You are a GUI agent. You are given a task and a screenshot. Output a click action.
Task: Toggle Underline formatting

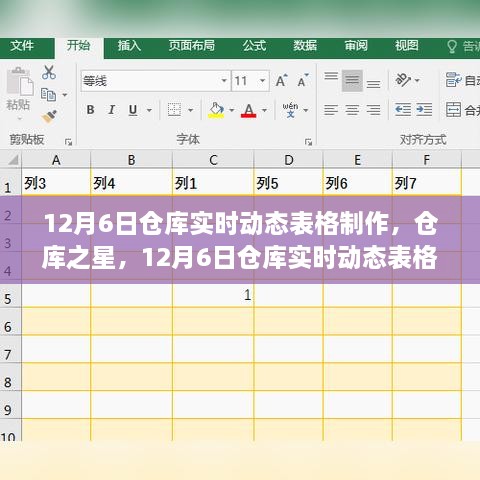point(133,110)
